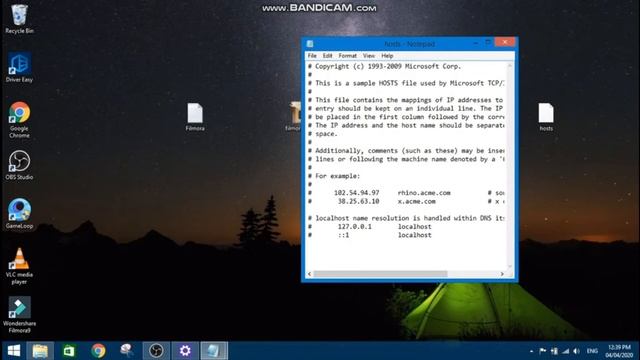The width and height of the screenshot is (640, 360).
Task: Click the vertical scrollbar up arrow
Action: [x=510, y=65]
